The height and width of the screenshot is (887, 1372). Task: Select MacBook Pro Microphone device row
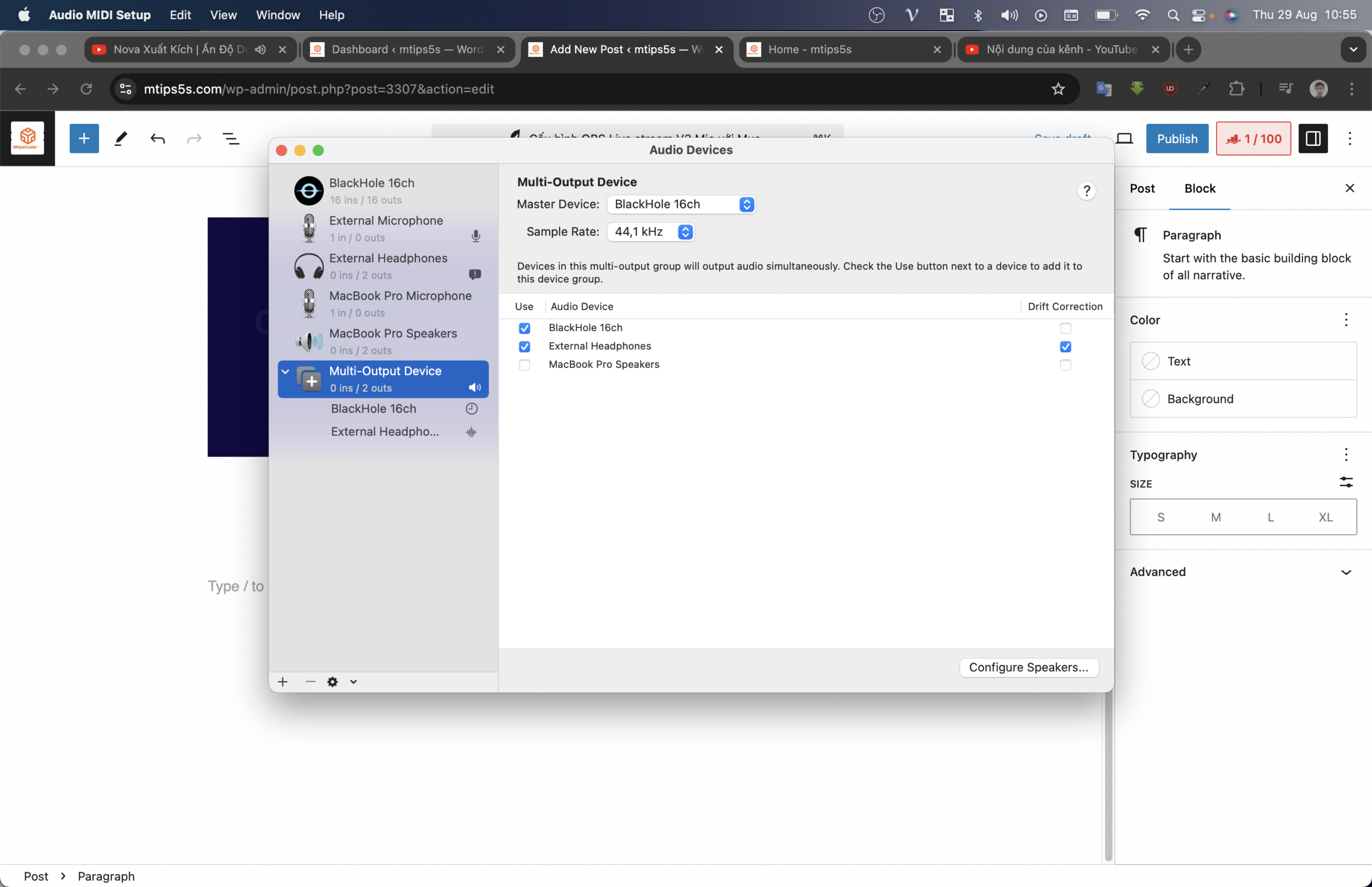[x=383, y=303]
